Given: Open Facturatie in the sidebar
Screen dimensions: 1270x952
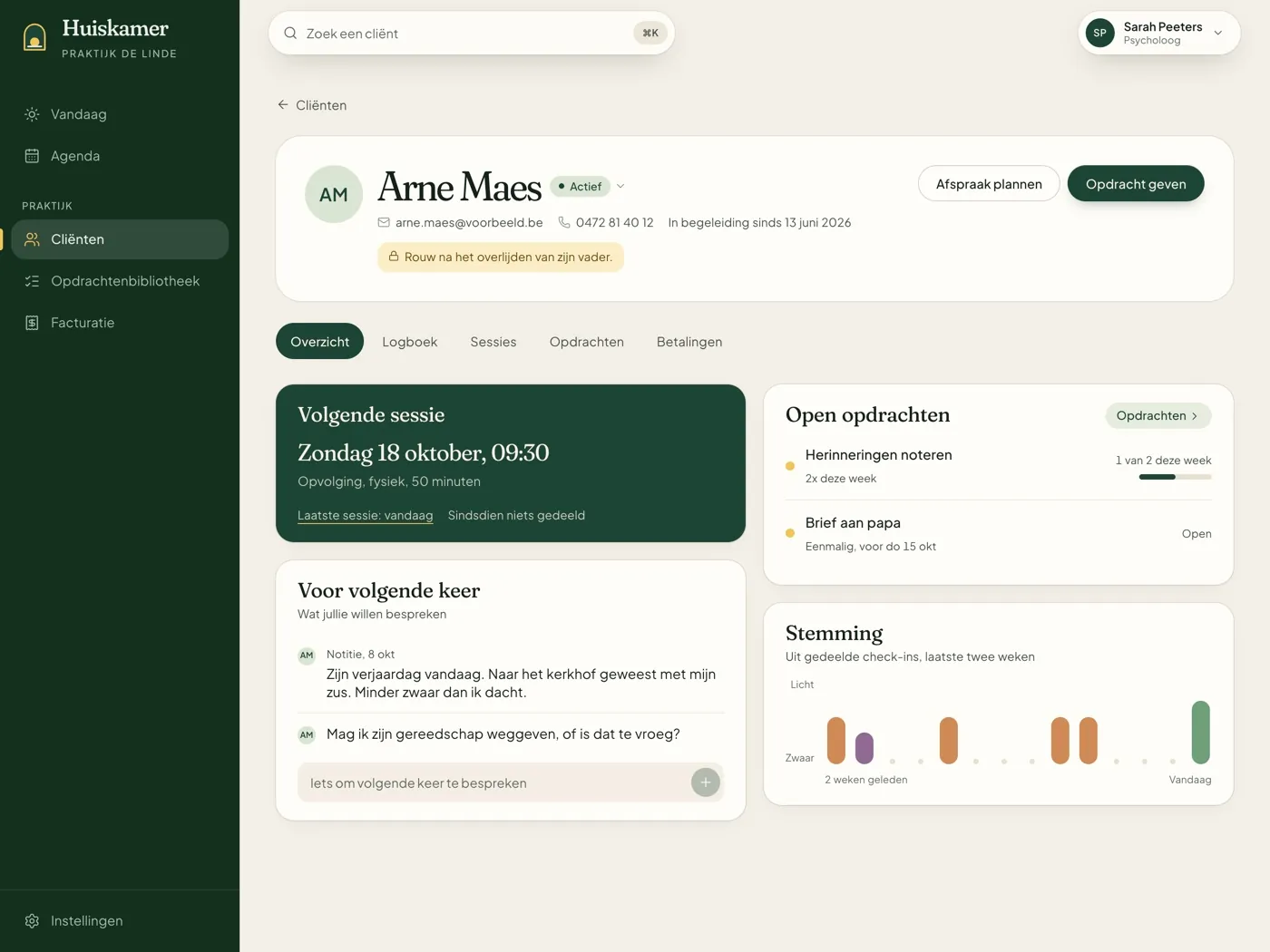Looking at the screenshot, I should click(x=120, y=323).
